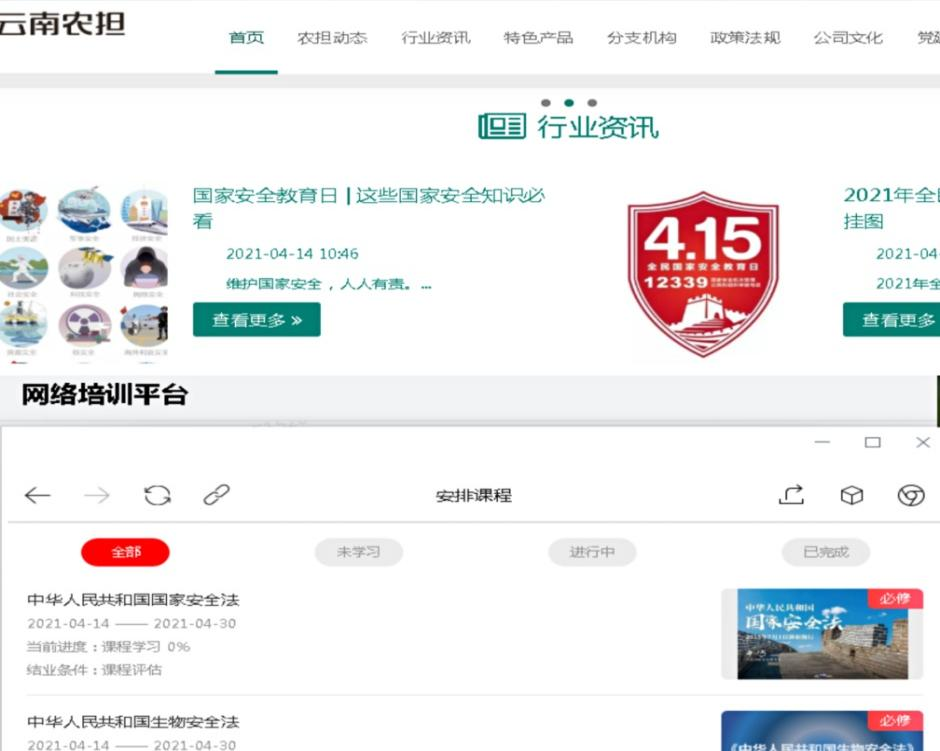Image resolution: width=940 pixels, height=751 pixels.
Task: Open the 中华人民共和国生物安全法 course title
Action: 133,722
